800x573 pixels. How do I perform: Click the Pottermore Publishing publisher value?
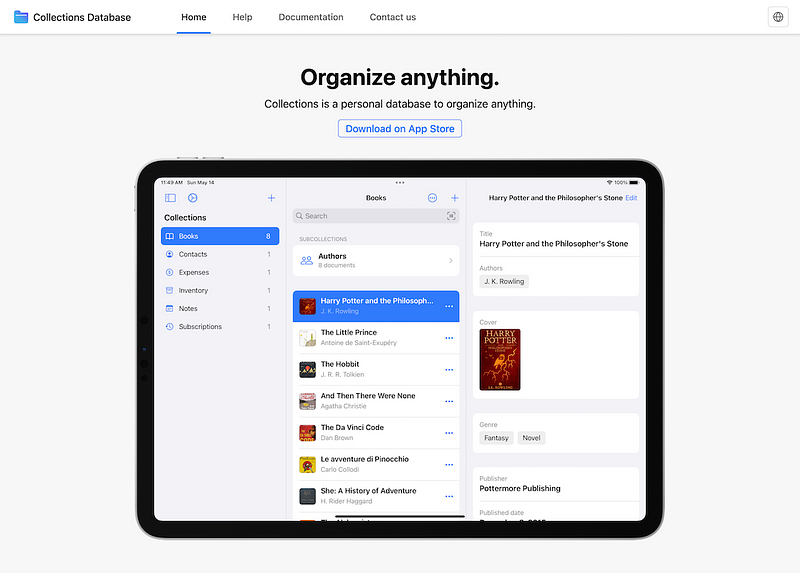(x=520, y=488)
